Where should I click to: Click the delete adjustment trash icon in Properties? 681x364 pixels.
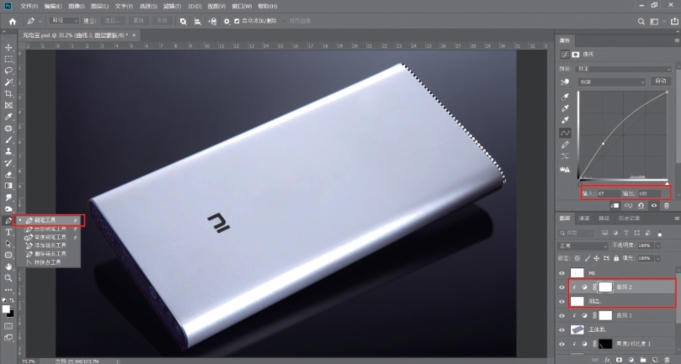pyautogui.click(x=667, y=205)
